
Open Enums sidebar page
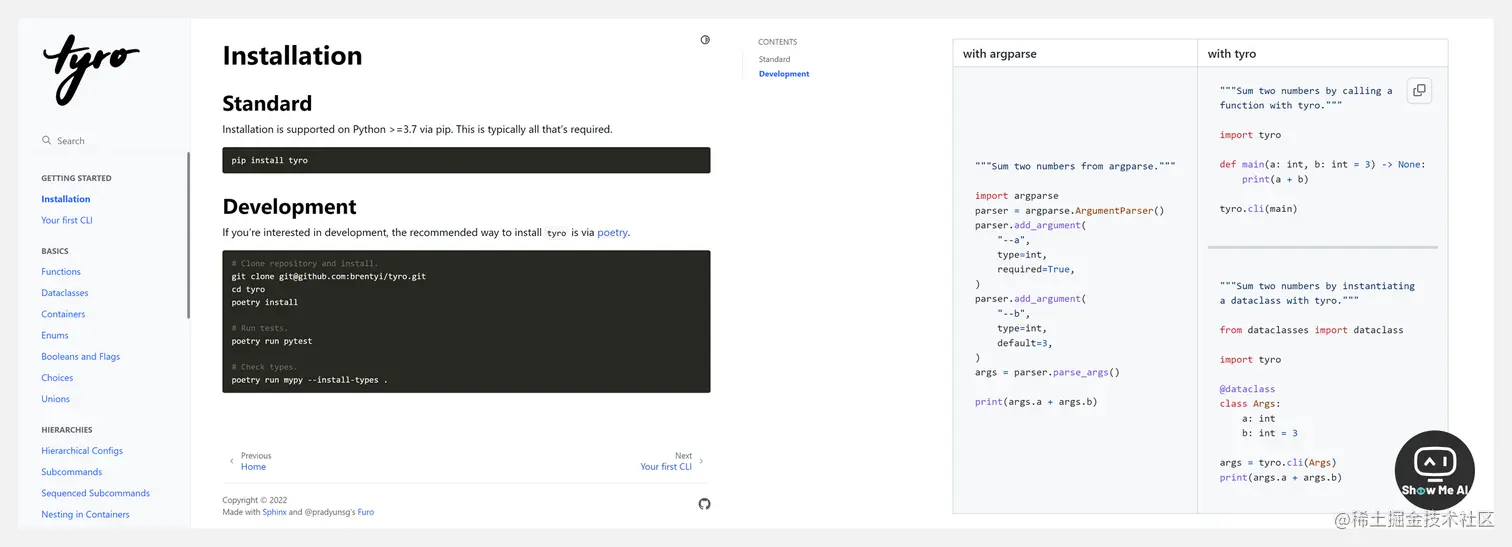[x=55, y=335]
